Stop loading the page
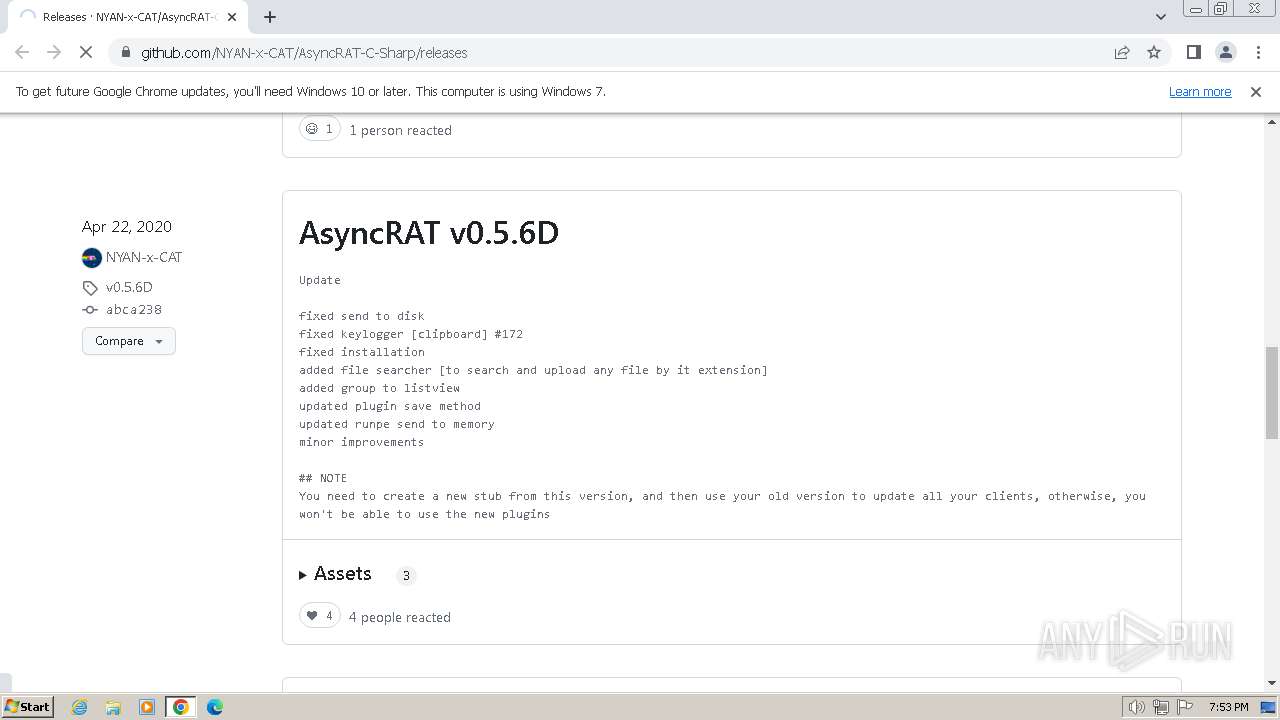1280x720 pixels. pos(86,52)
